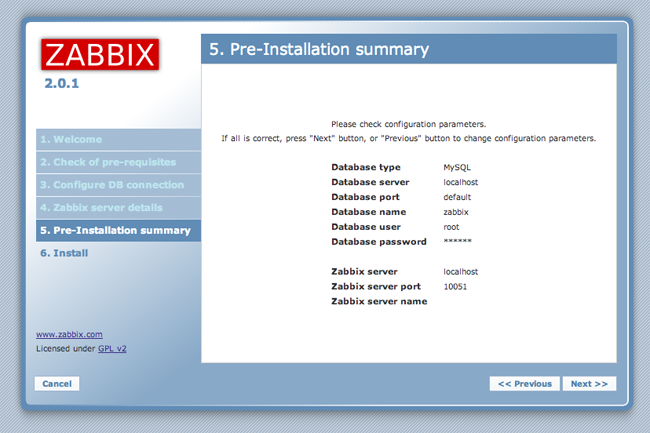Go to step 1 Welcome
The image size is (650, 433).
click(x=71, y=139)
